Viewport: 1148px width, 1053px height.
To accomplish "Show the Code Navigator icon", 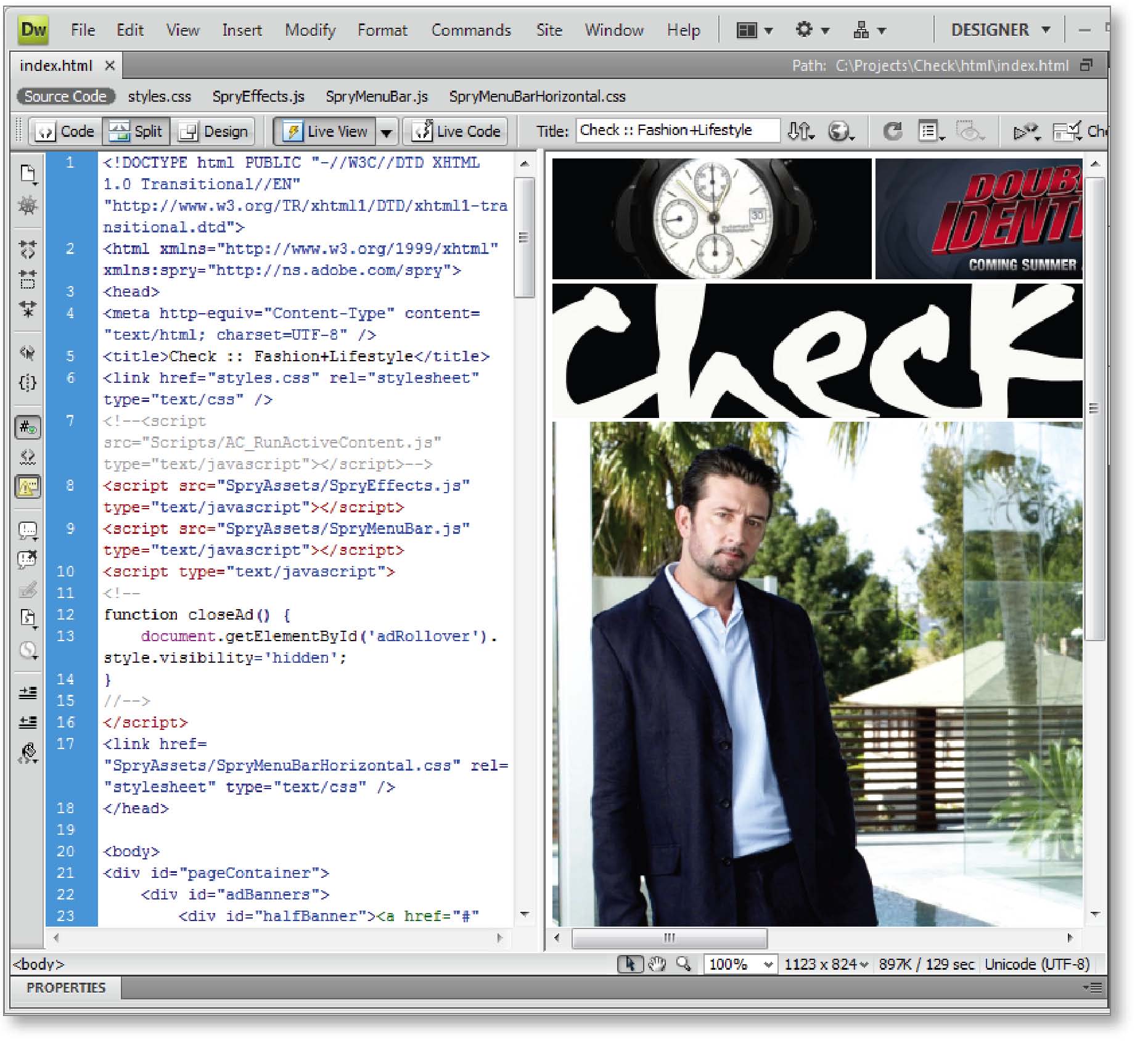I will [x=28, y=205].
